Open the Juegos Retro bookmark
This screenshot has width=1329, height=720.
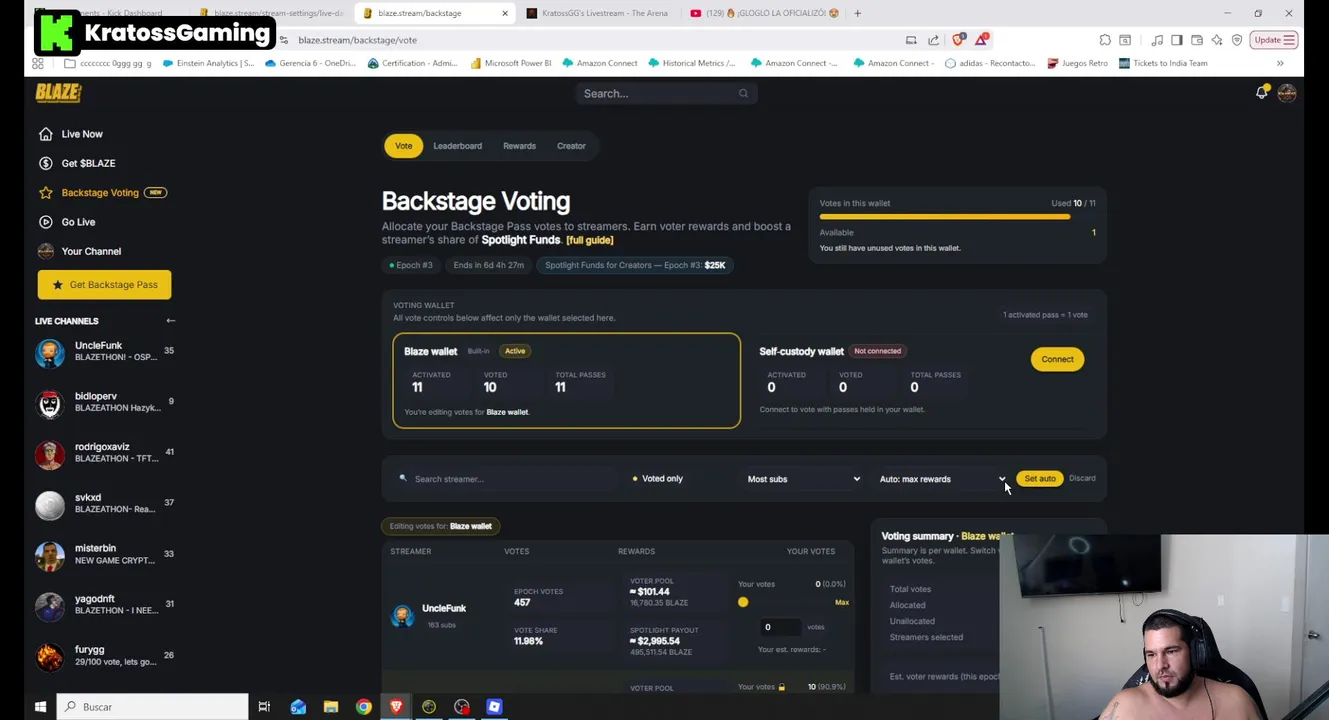pyautogui.click(x=1078, y=63)
